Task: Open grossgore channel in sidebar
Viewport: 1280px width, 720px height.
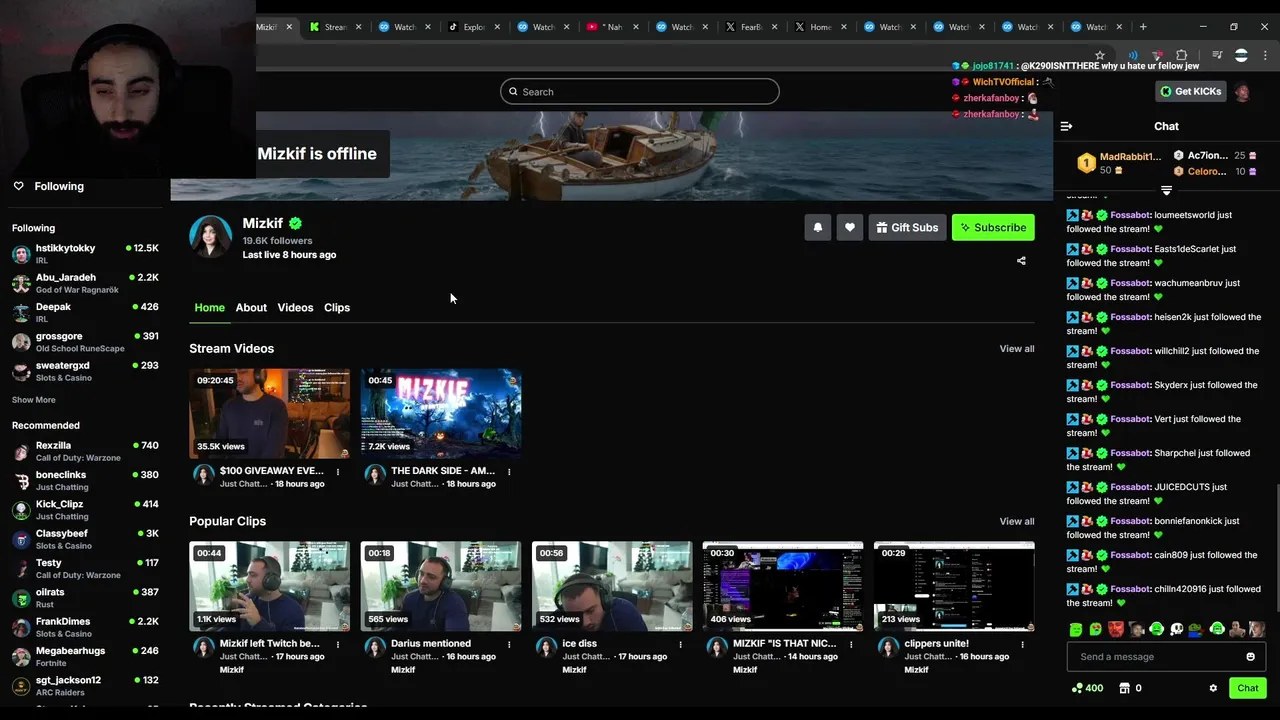Action: click(85, 341)
